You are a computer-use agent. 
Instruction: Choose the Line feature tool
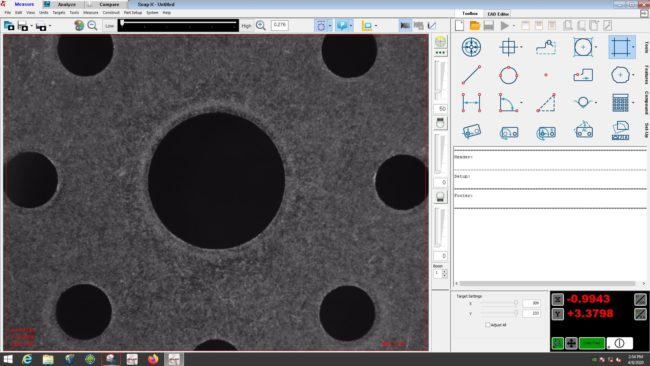(471, 75)
